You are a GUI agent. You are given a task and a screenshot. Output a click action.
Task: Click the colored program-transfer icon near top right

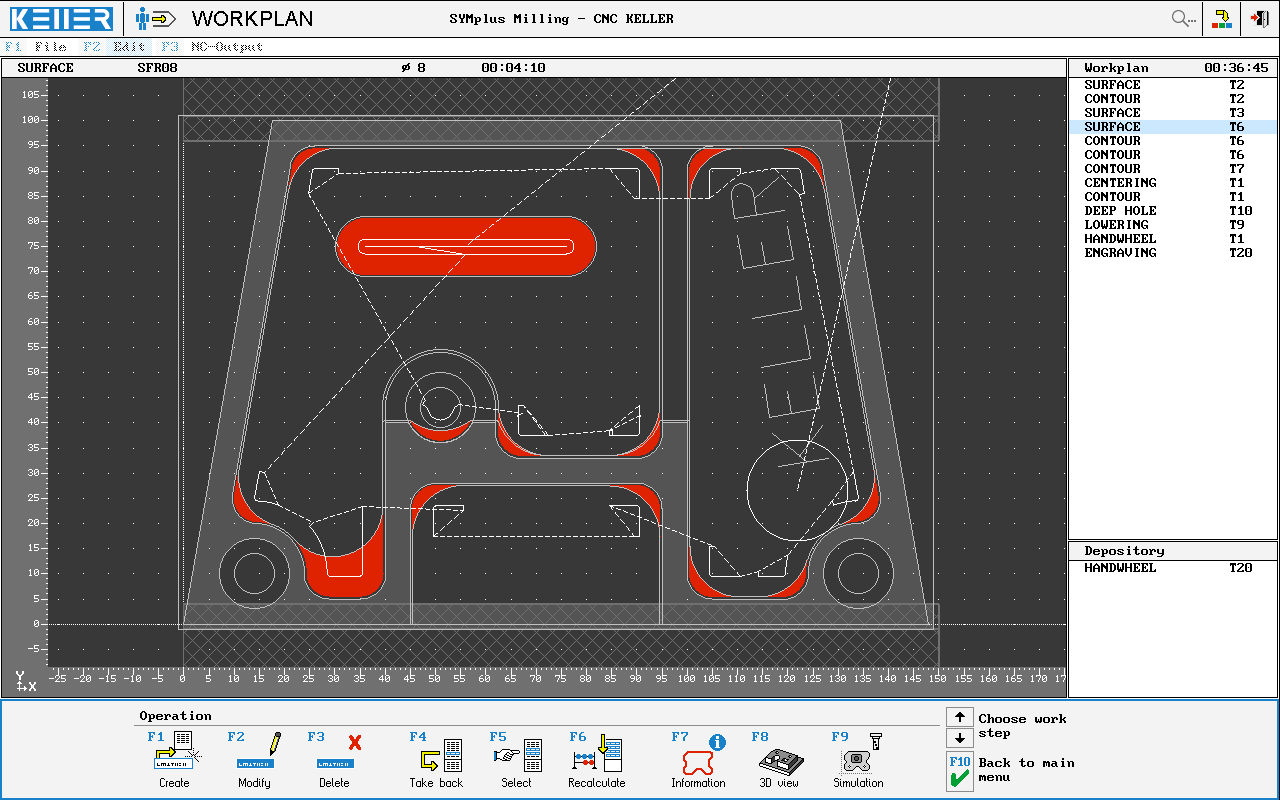[x=1221, y=18]
